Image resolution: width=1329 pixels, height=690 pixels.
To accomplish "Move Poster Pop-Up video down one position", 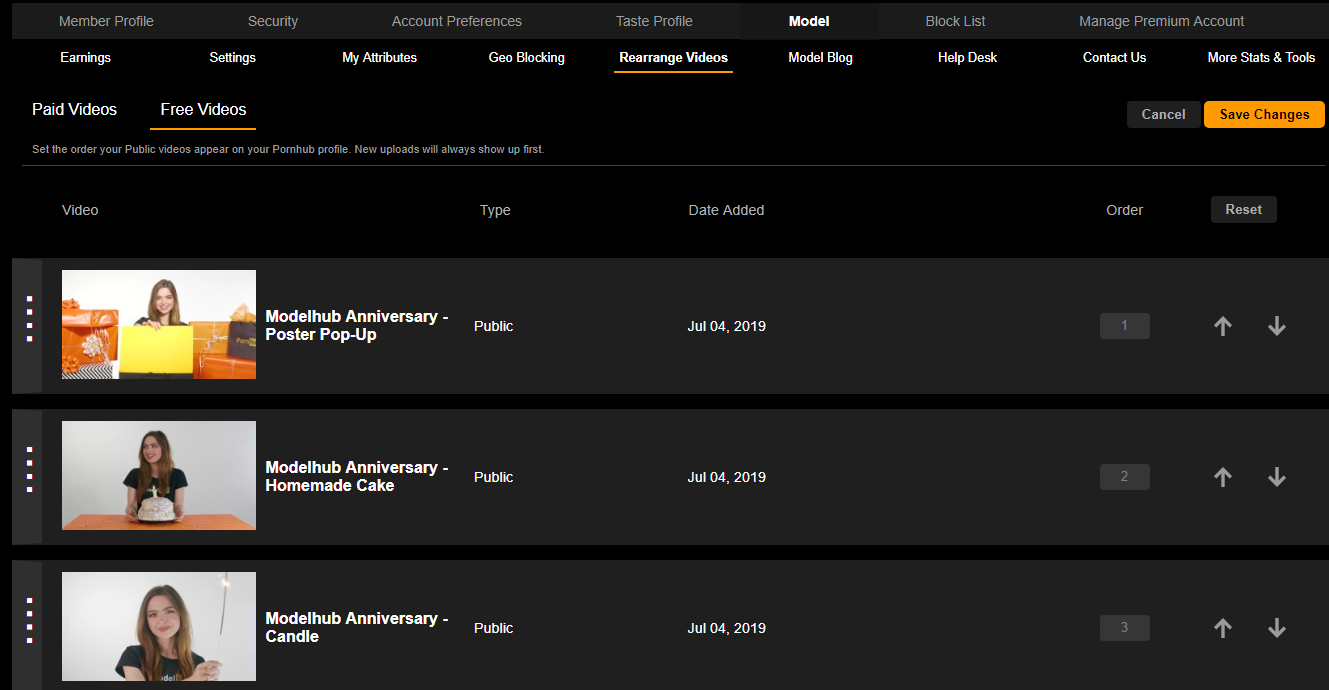I will 1276,326.
